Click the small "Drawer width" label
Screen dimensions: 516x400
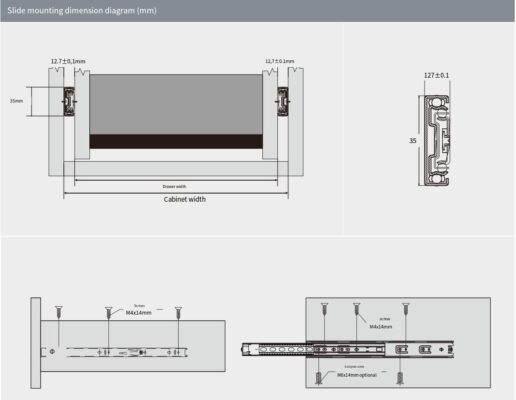point(174,186)
